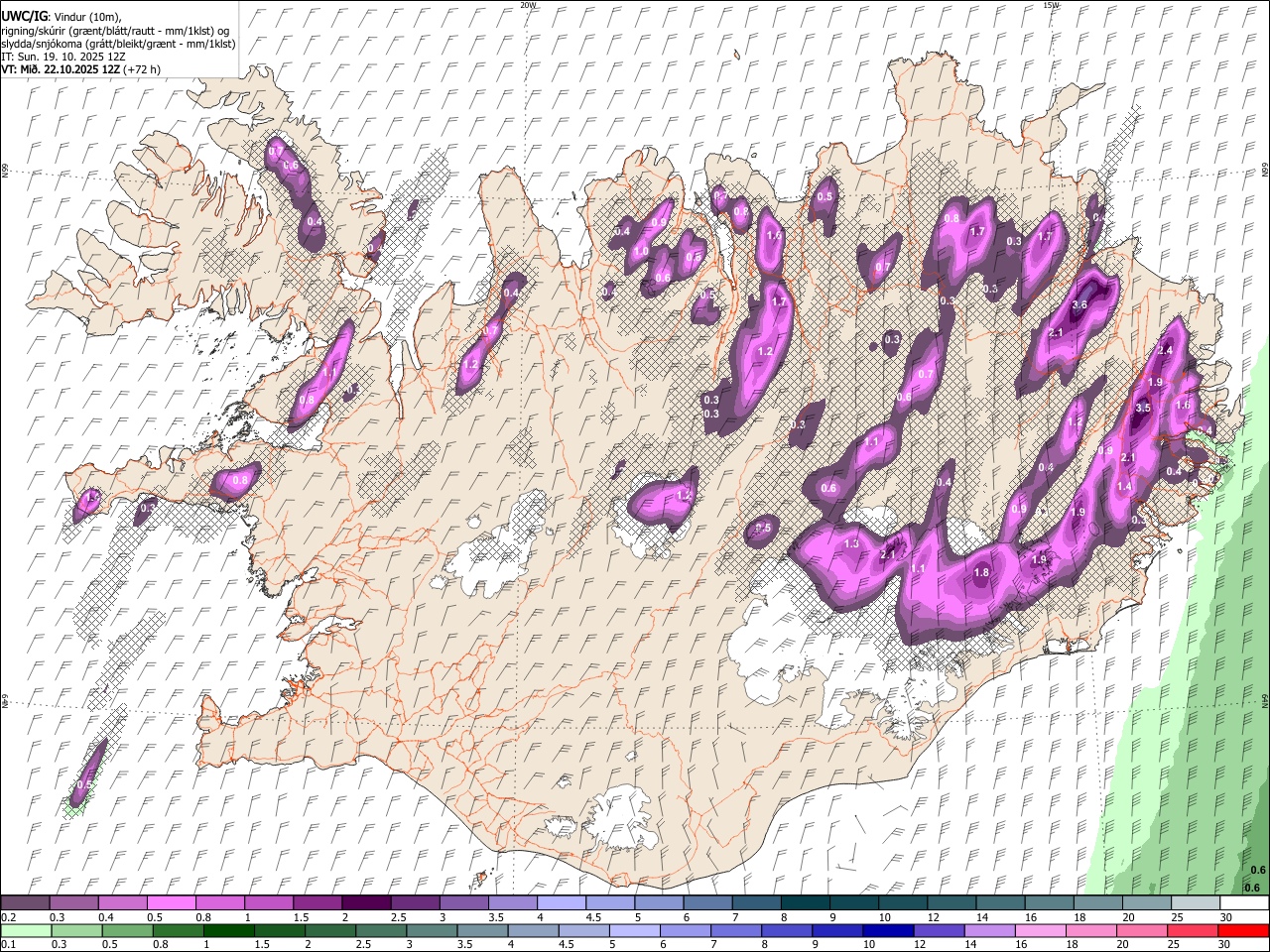Click the 'VT: Mið. 22.10.2025 12Z (+72 h)' line
The height and width of the screenshot is (952, 1270).
(x=80, y=69)
